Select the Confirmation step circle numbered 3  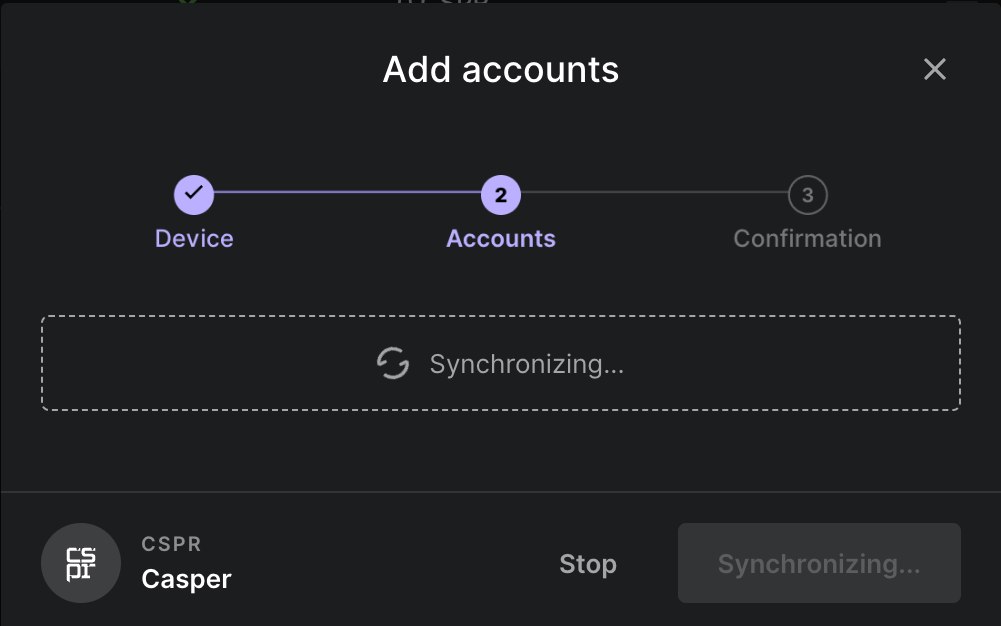[807, 195]
